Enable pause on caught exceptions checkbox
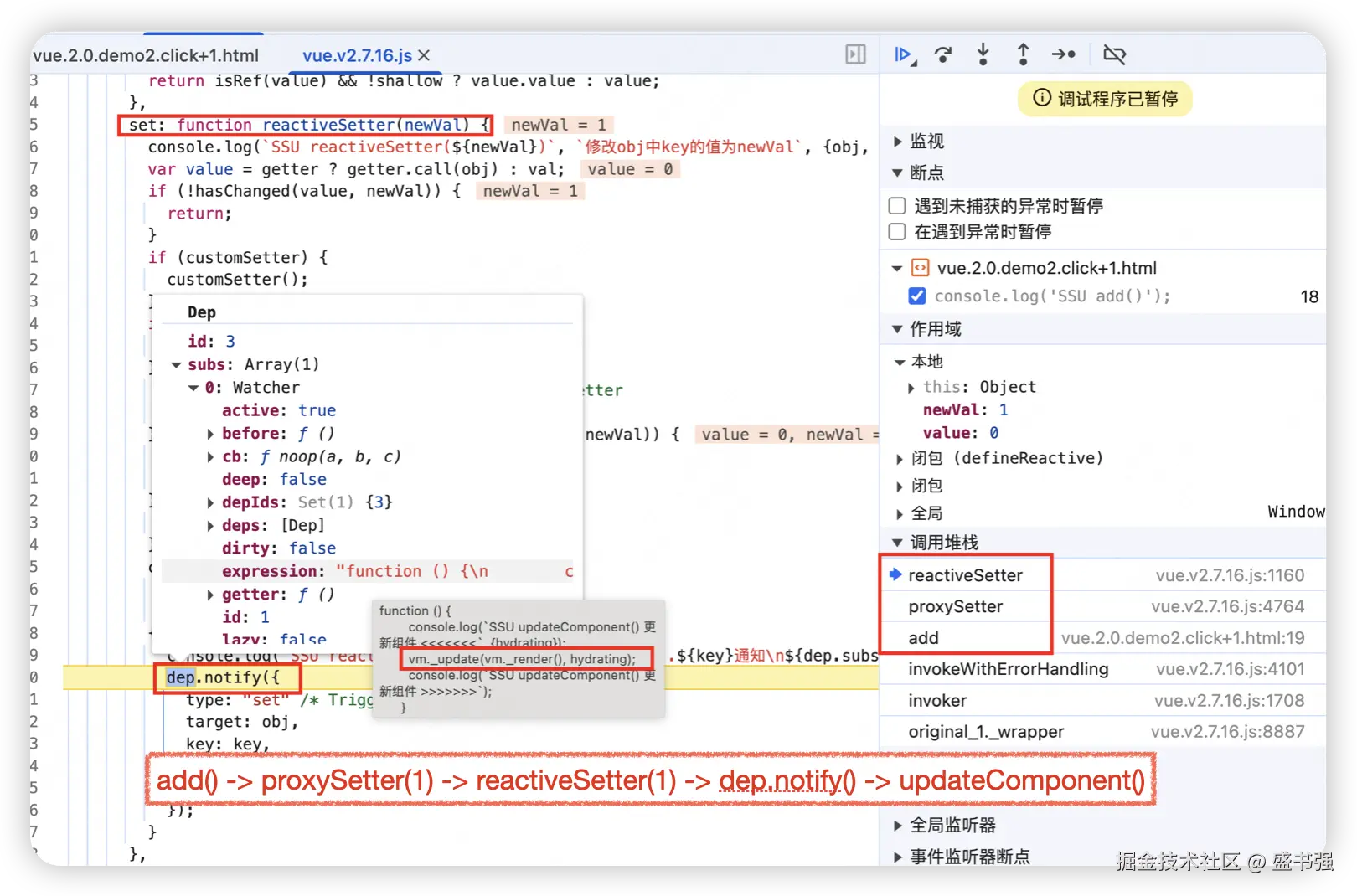This screenshot has height=896, width=1357. [897, 231]
